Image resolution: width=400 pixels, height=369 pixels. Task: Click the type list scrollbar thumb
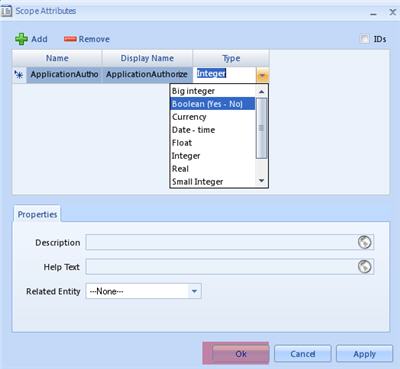coord(262,128)
